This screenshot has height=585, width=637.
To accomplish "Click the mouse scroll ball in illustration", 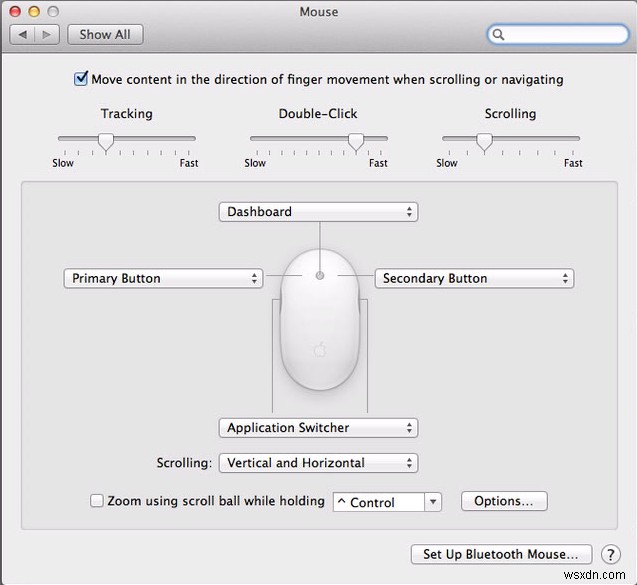I will pyautogui.click(x=320, y=276).
